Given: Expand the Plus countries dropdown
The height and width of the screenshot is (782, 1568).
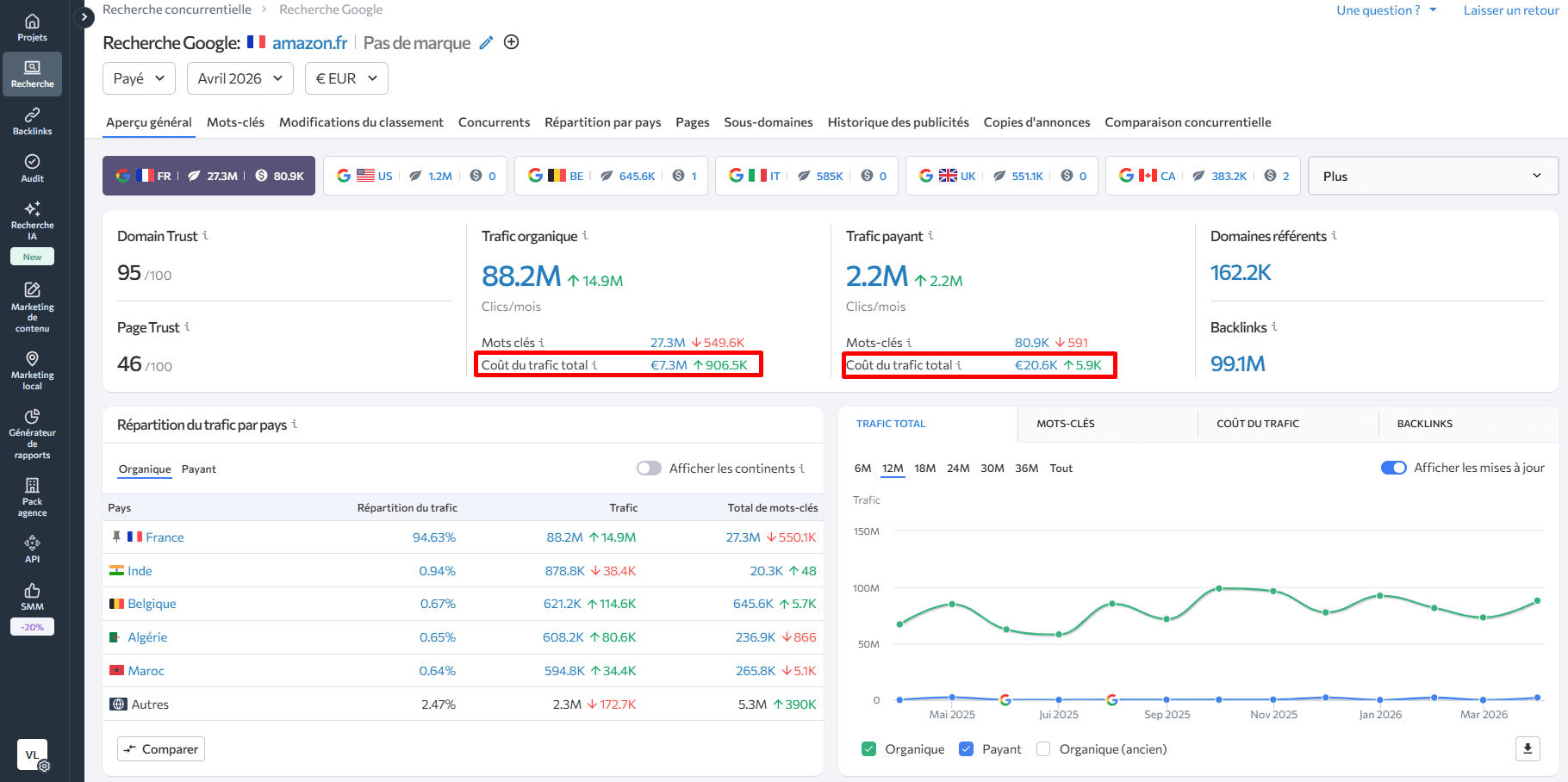Looking at the screenshot, I should 1433,176.
